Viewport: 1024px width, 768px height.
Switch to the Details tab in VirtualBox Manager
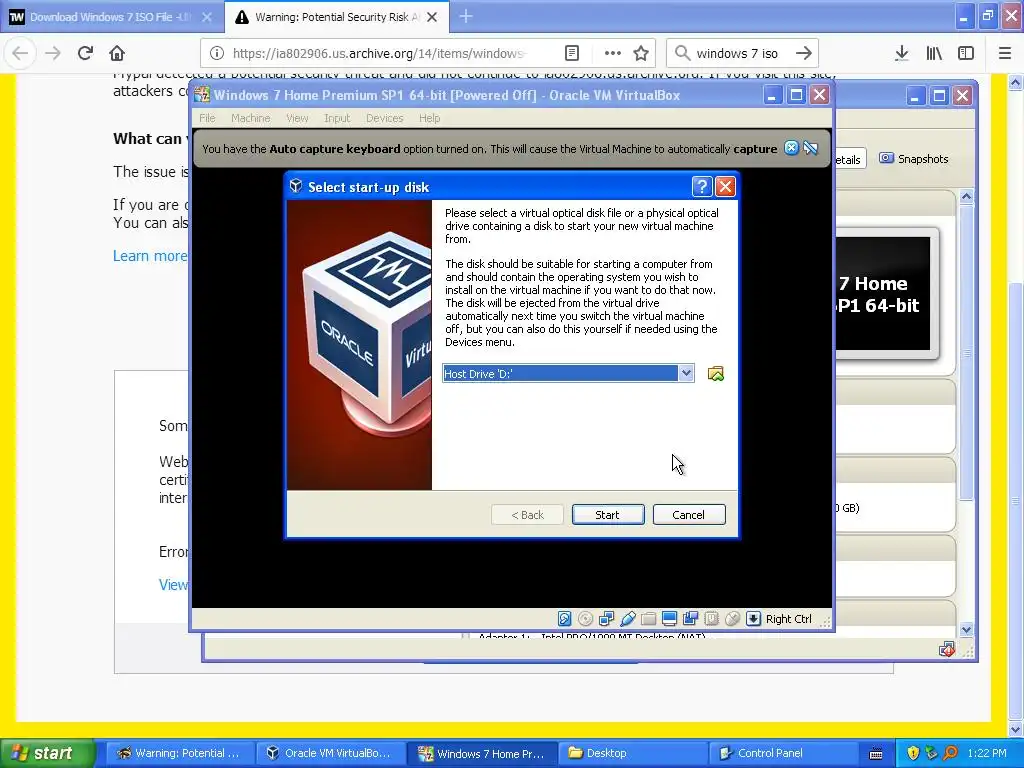(x=849, y=159)
